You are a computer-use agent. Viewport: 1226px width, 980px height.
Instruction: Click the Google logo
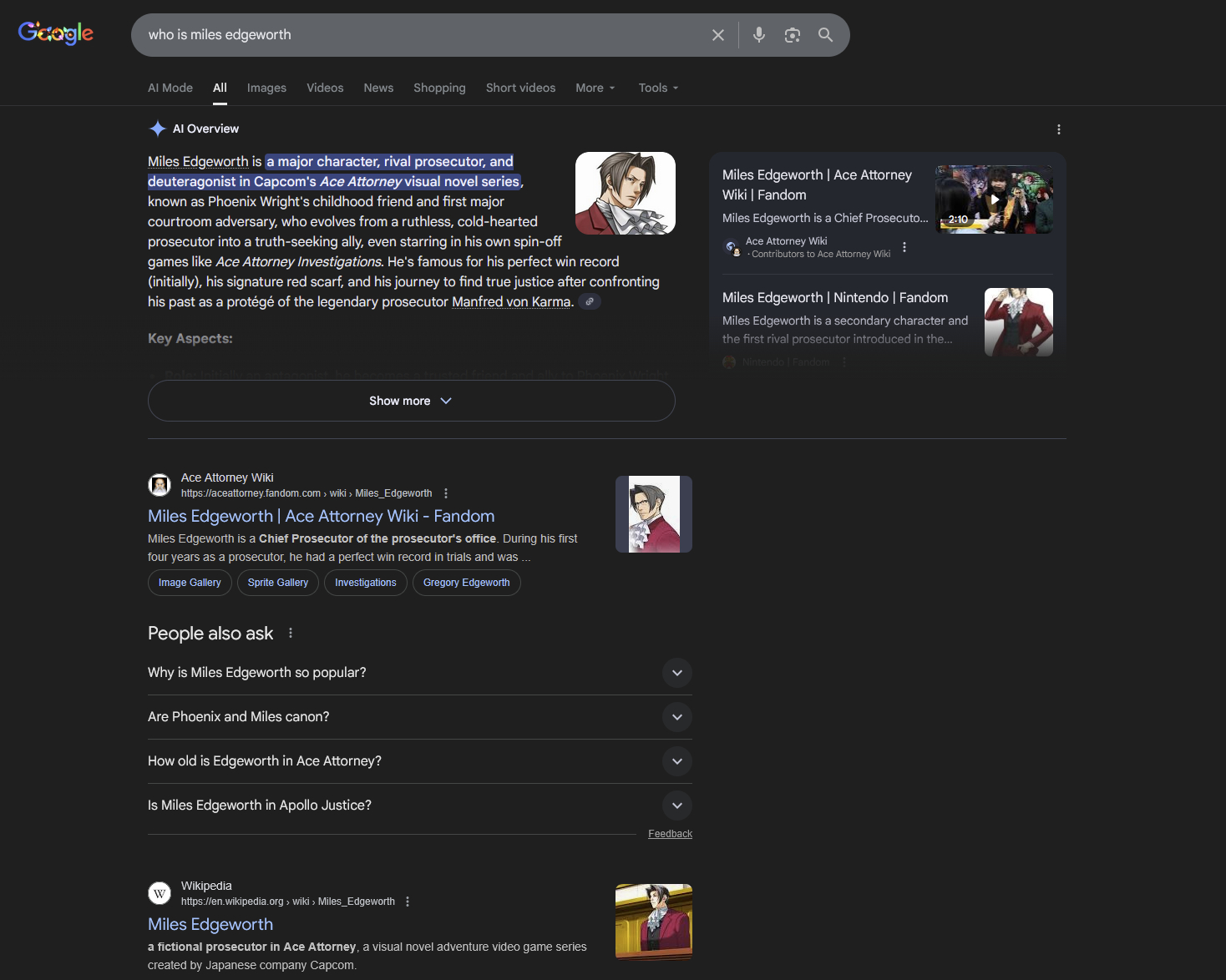56,33
